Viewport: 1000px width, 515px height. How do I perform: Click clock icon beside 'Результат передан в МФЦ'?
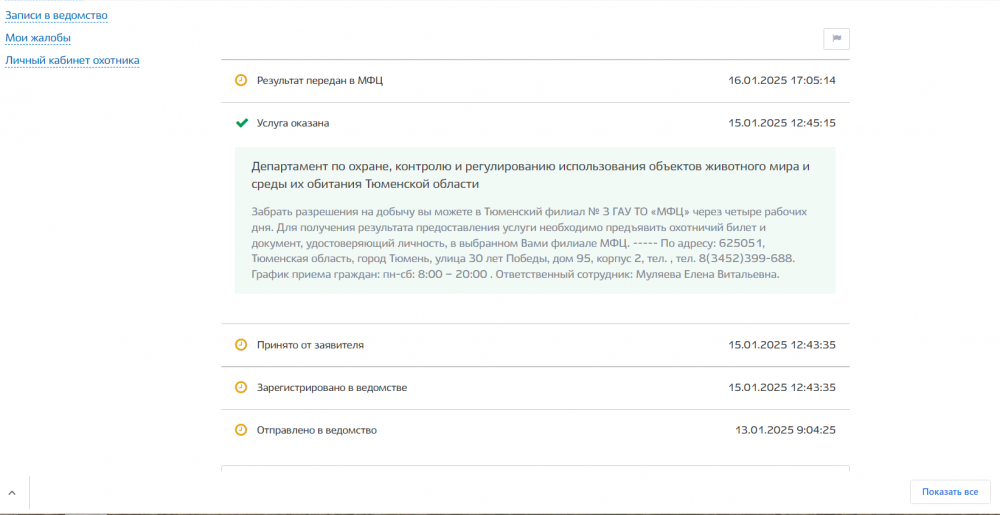pos(241,80)
